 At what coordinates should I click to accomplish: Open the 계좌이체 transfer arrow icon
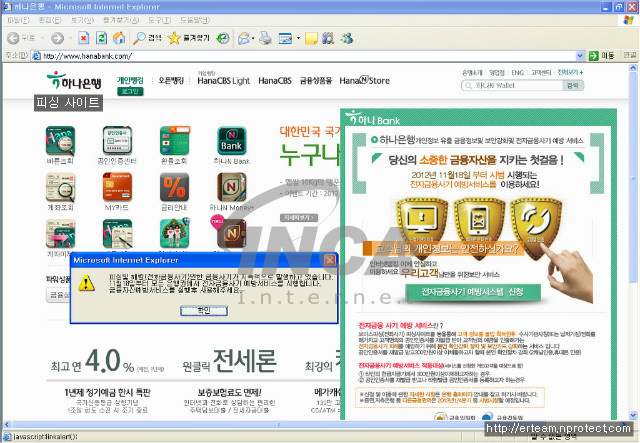coord(60,234)
